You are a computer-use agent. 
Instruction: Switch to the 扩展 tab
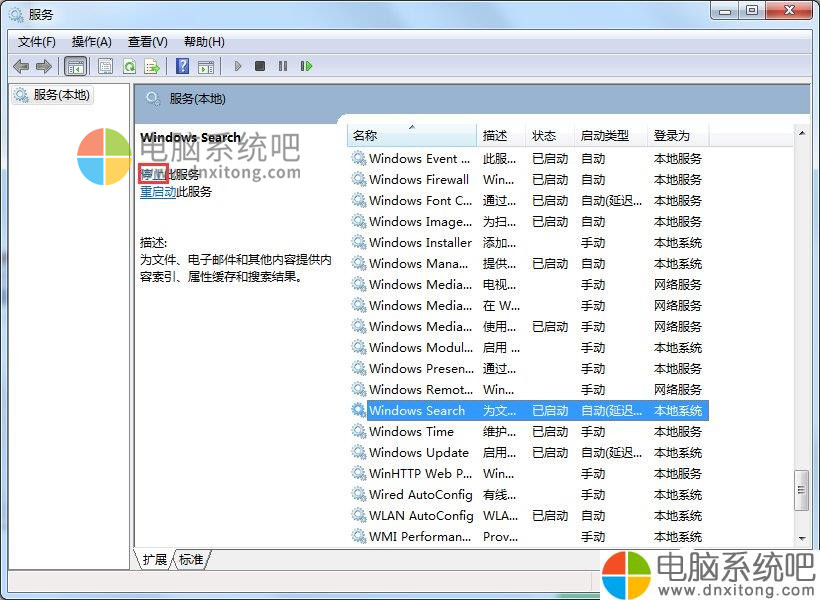154,560
